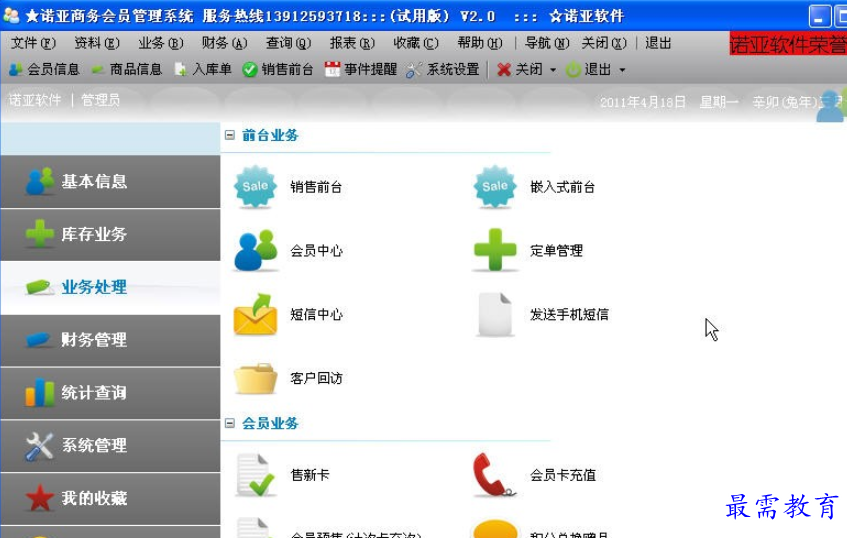Click the 我的收藏 sidebar red star icon

click(x=39, y=497)
